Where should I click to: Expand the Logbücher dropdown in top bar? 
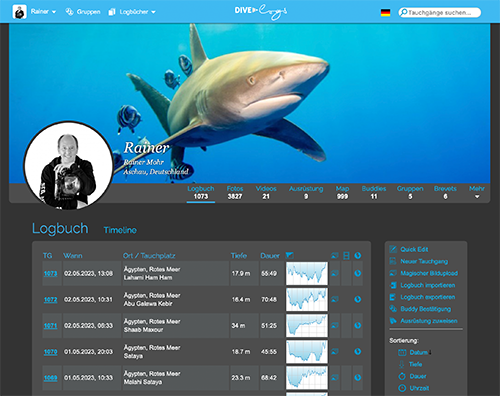(x=137, y=12)
